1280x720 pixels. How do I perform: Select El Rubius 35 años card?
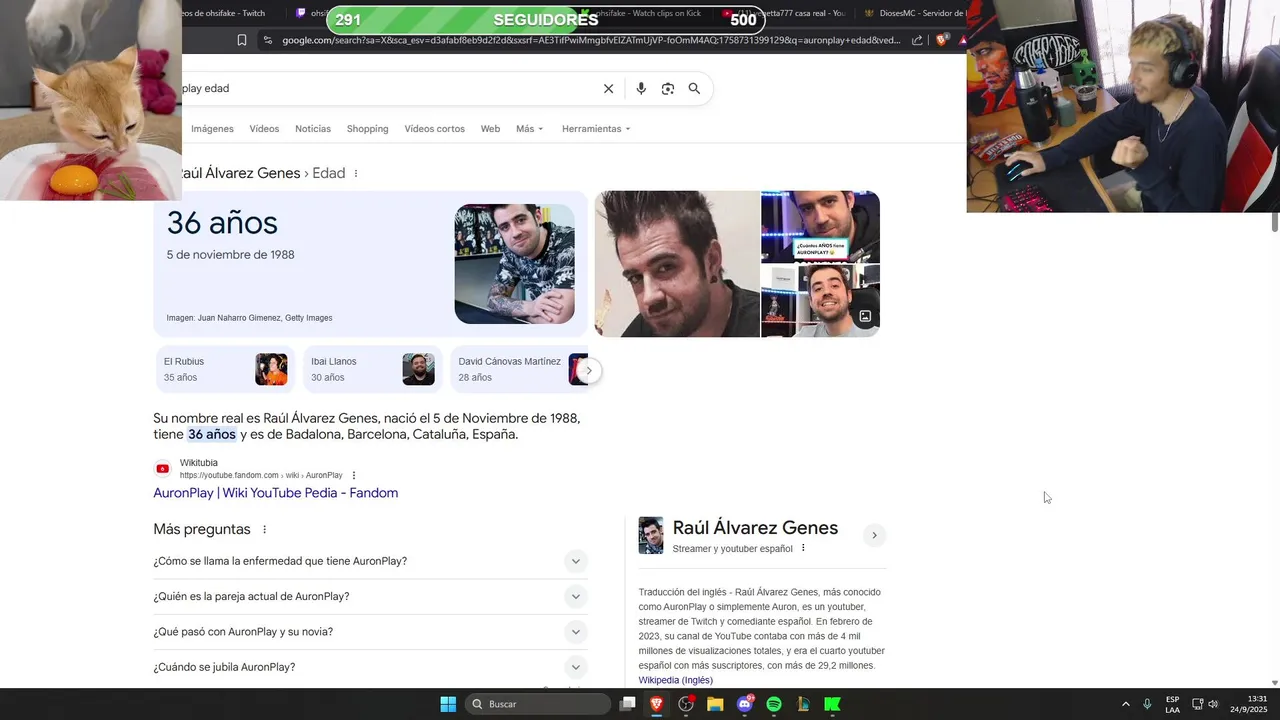(225, 369)
